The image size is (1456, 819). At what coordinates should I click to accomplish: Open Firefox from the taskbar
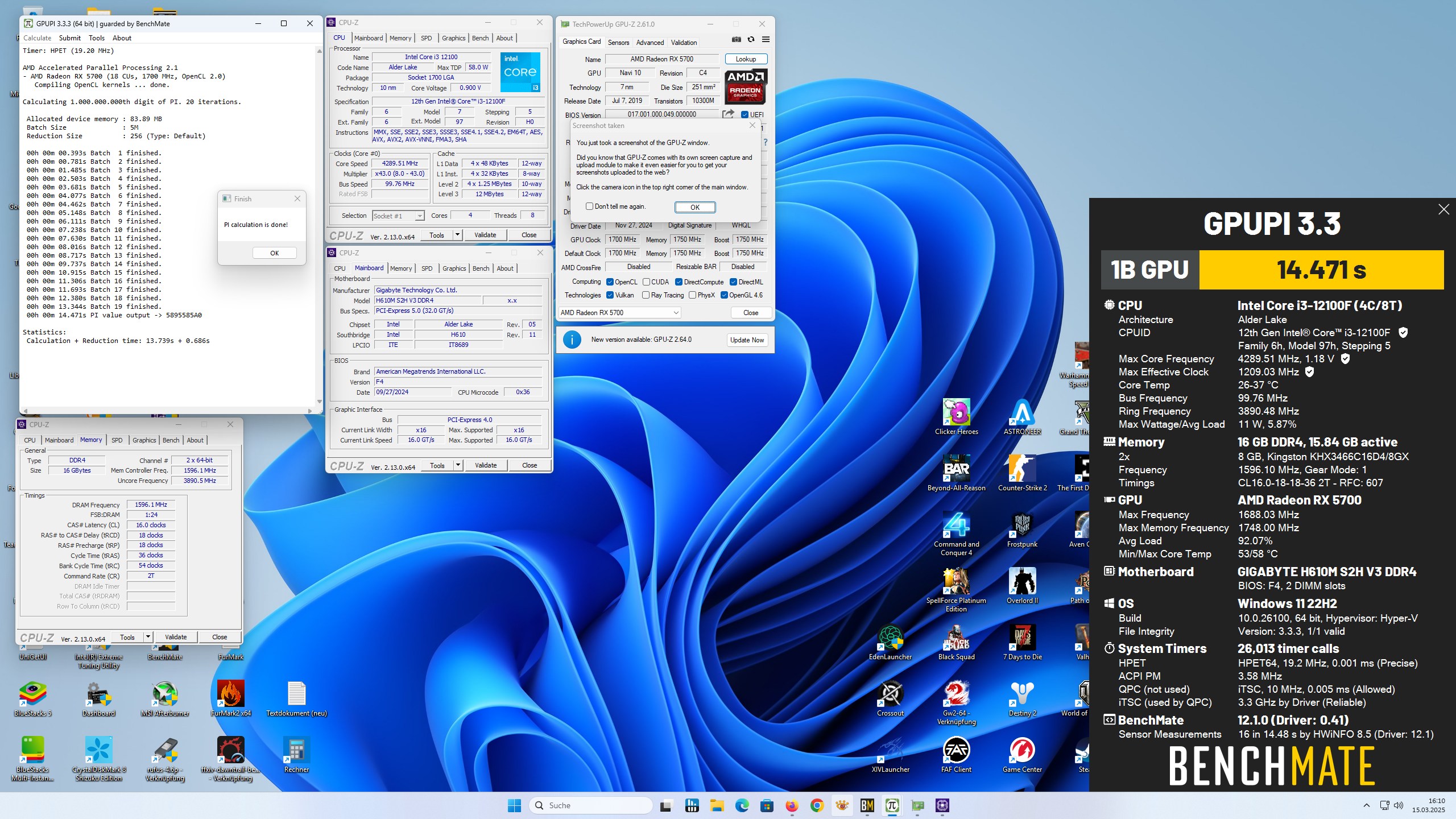792,805
